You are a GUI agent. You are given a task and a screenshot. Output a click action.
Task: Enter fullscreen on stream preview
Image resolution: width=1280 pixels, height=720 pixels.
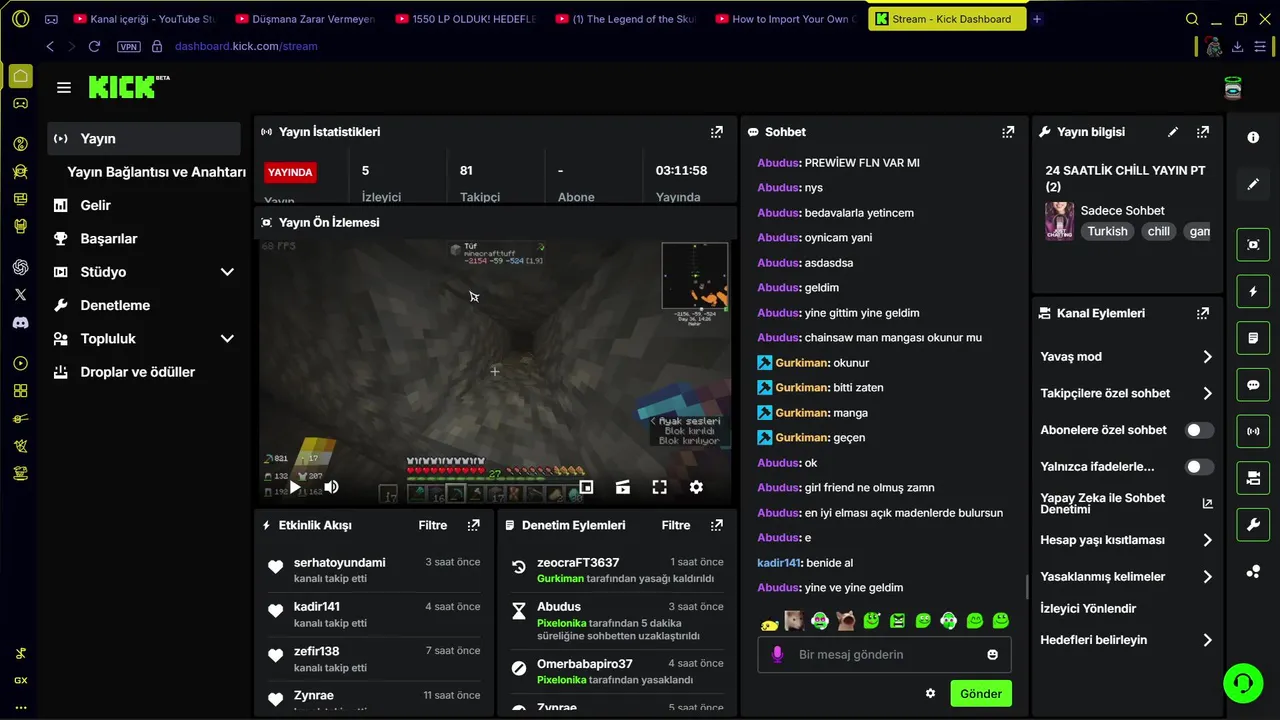pos(659,487)
